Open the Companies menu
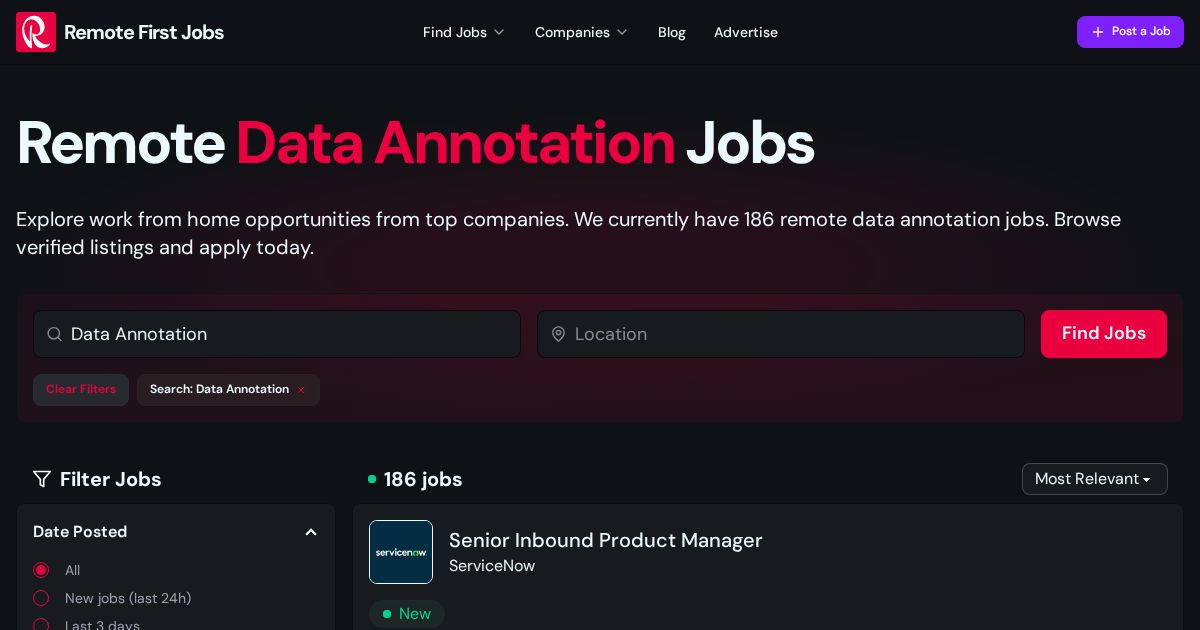The width and height of the screenshot is (1200, 630). tap(581, 32)
